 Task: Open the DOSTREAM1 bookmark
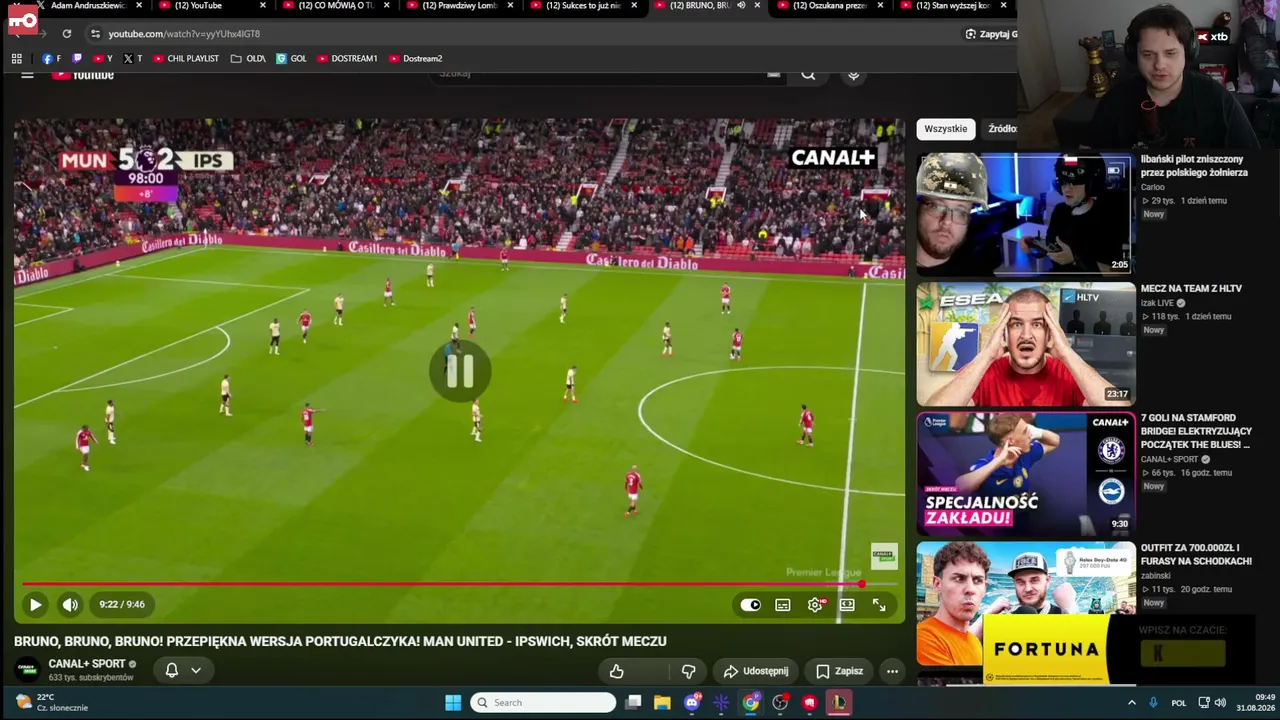pyautogui.click(x=347, y=59)
